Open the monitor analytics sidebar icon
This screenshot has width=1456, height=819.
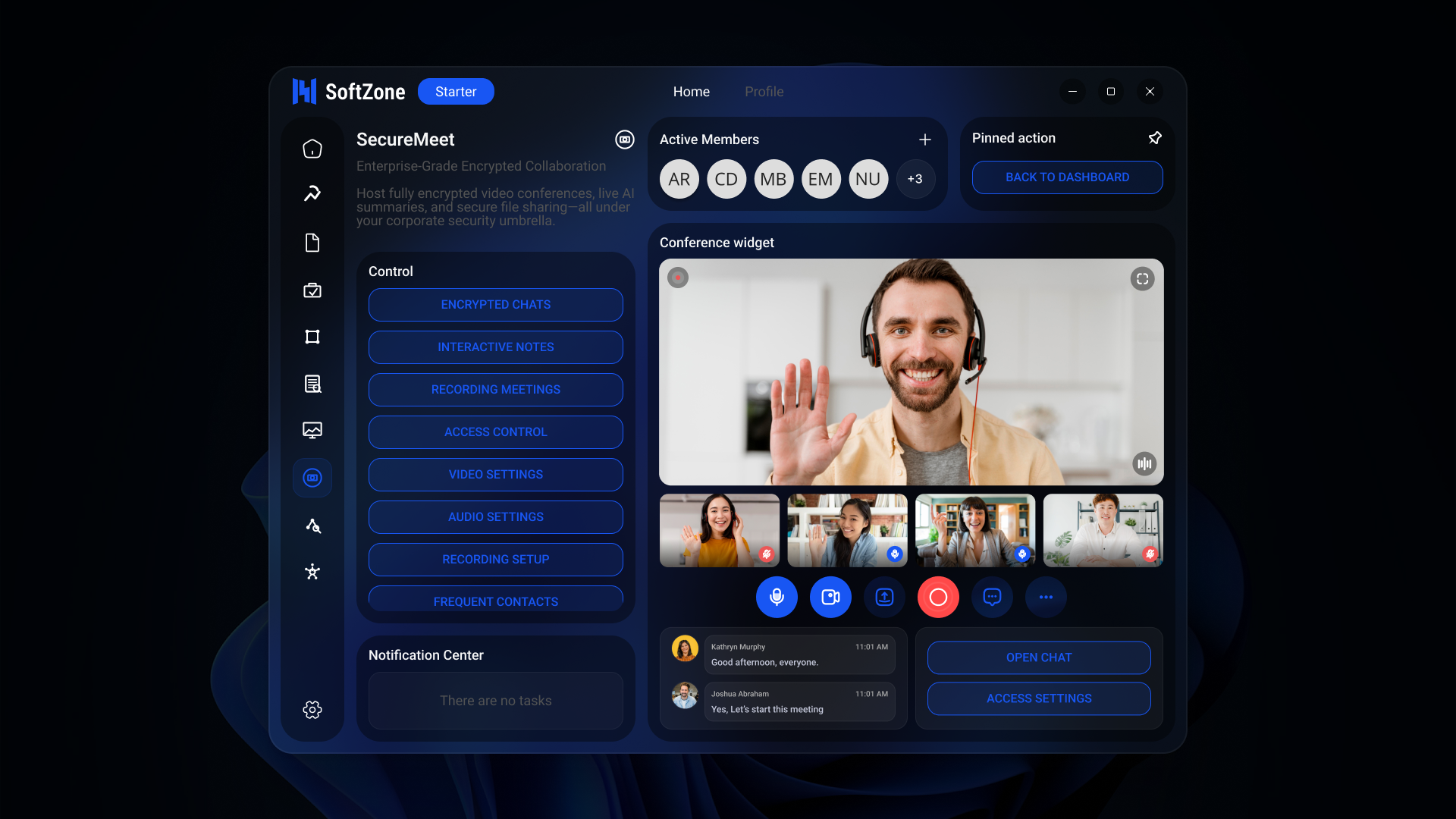tap(312, 431)
